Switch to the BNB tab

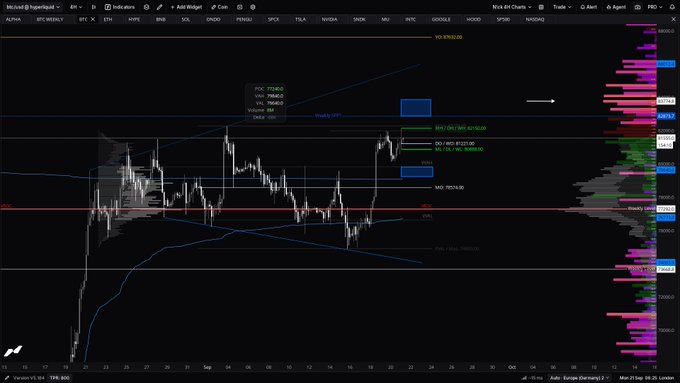[160, 20]
